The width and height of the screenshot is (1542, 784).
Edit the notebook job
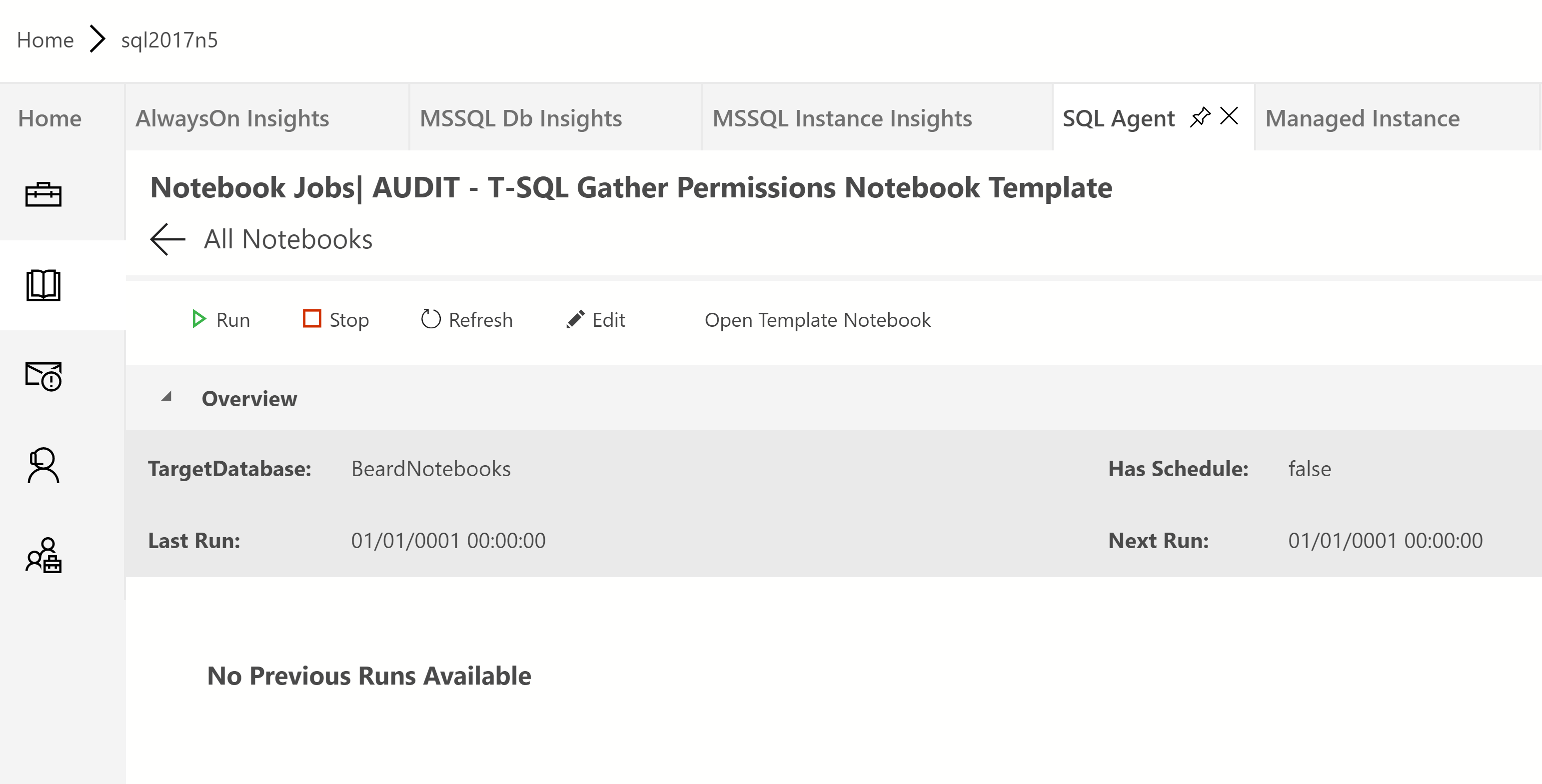pos(596,320)
